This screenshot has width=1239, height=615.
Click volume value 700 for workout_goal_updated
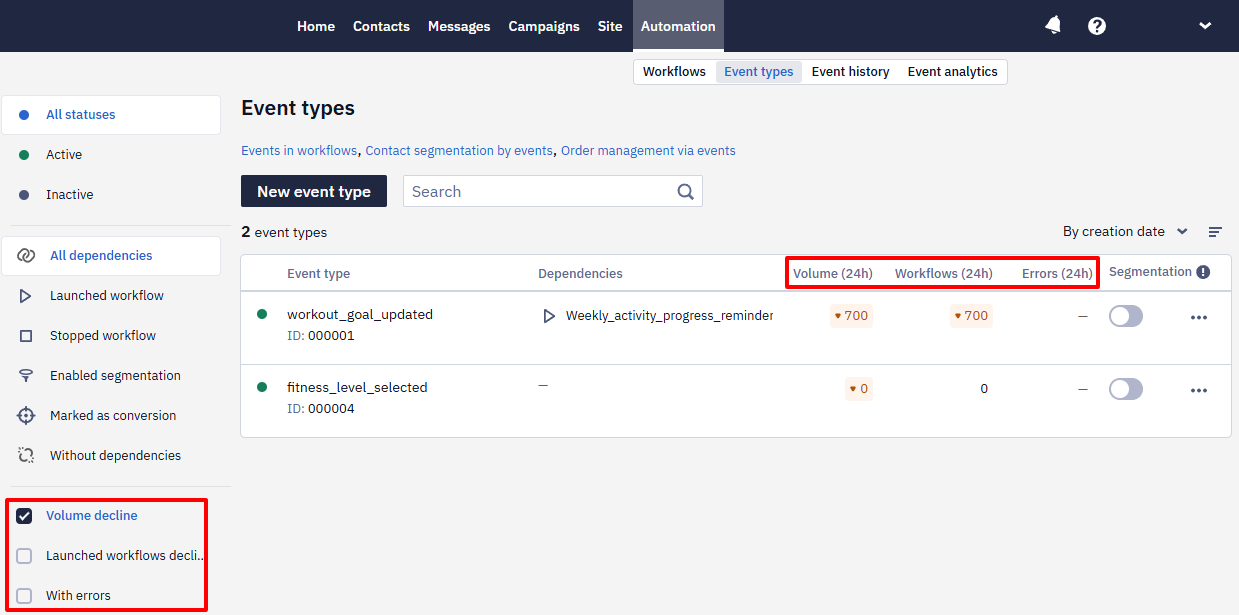[851, 316]
